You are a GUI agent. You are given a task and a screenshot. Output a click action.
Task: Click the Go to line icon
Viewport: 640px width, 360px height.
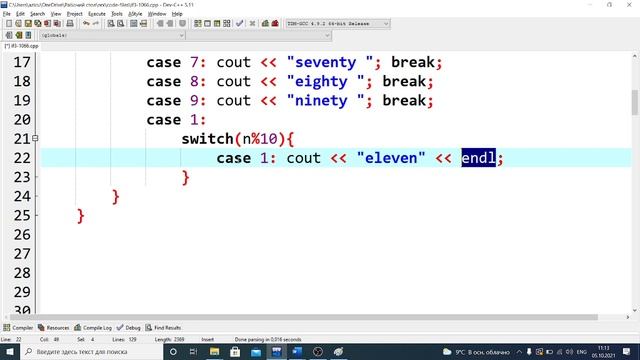pyautogui.click(x=143, y=24)
